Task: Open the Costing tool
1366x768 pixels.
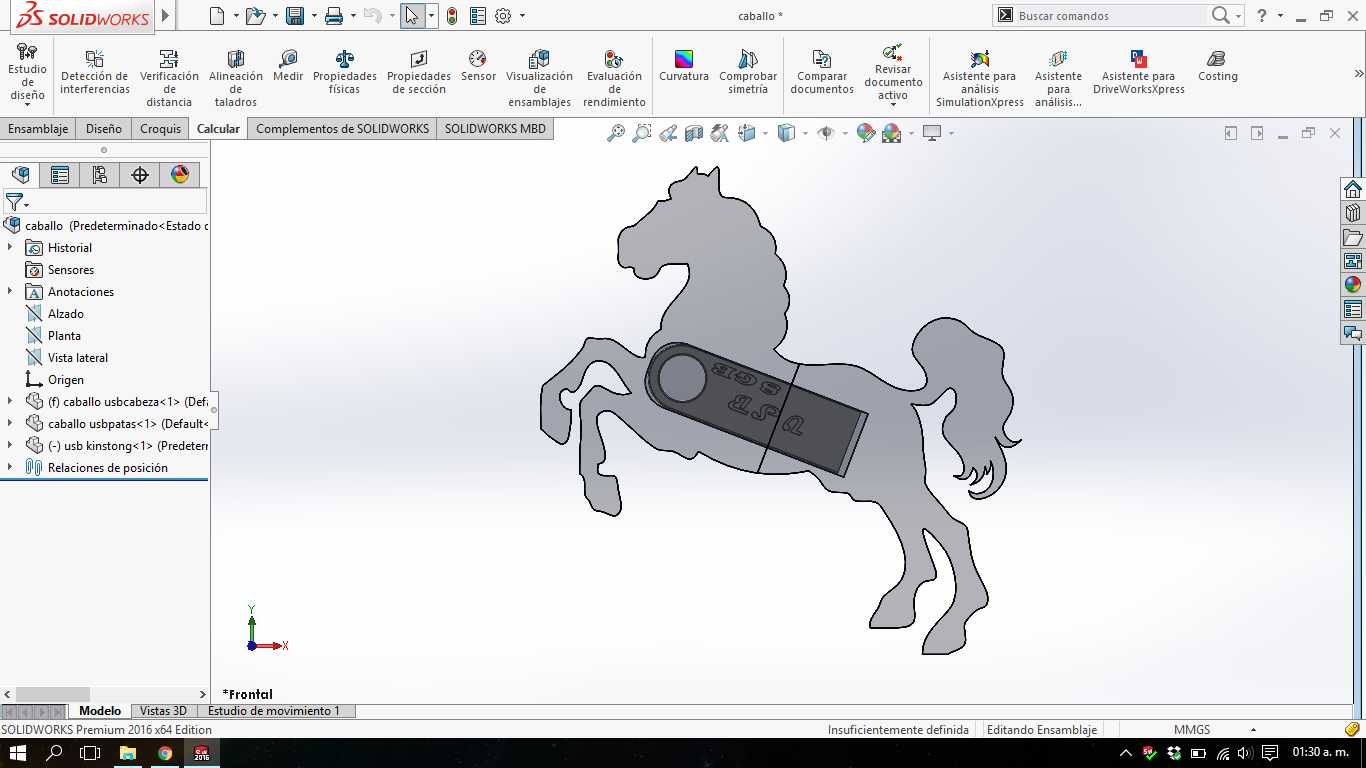Action: coord(1218,67)
